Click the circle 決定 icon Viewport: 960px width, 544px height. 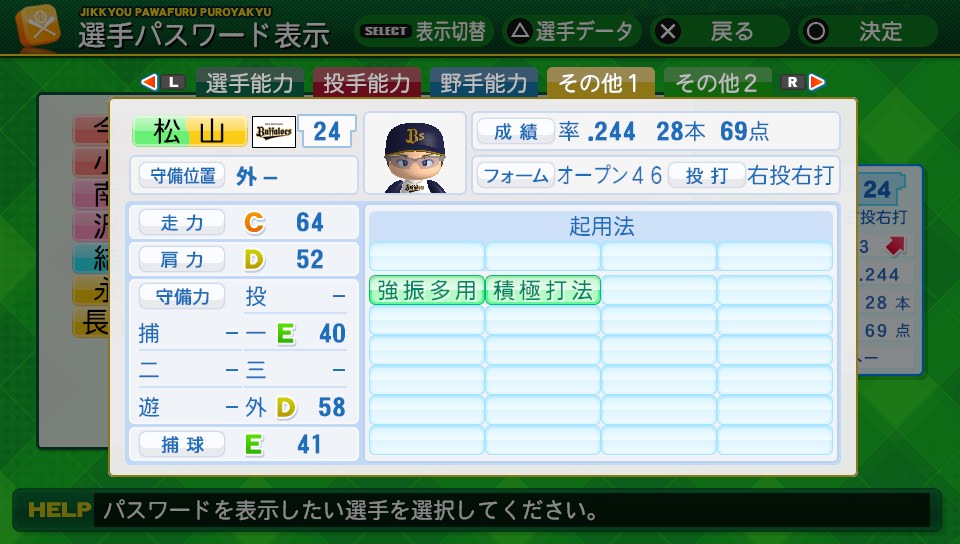816,31
